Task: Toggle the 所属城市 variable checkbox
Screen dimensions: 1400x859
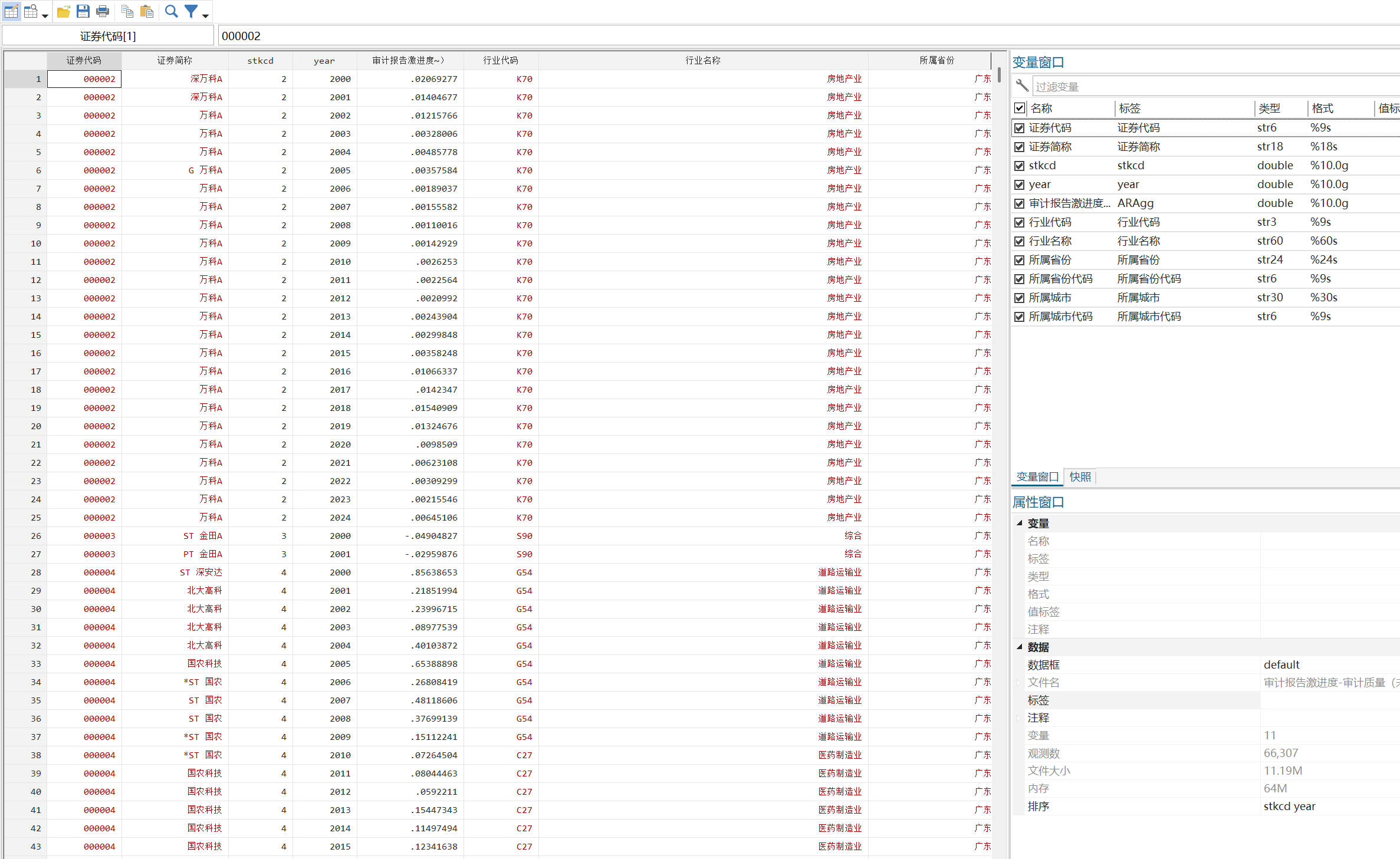Action: coord(1020,298)
